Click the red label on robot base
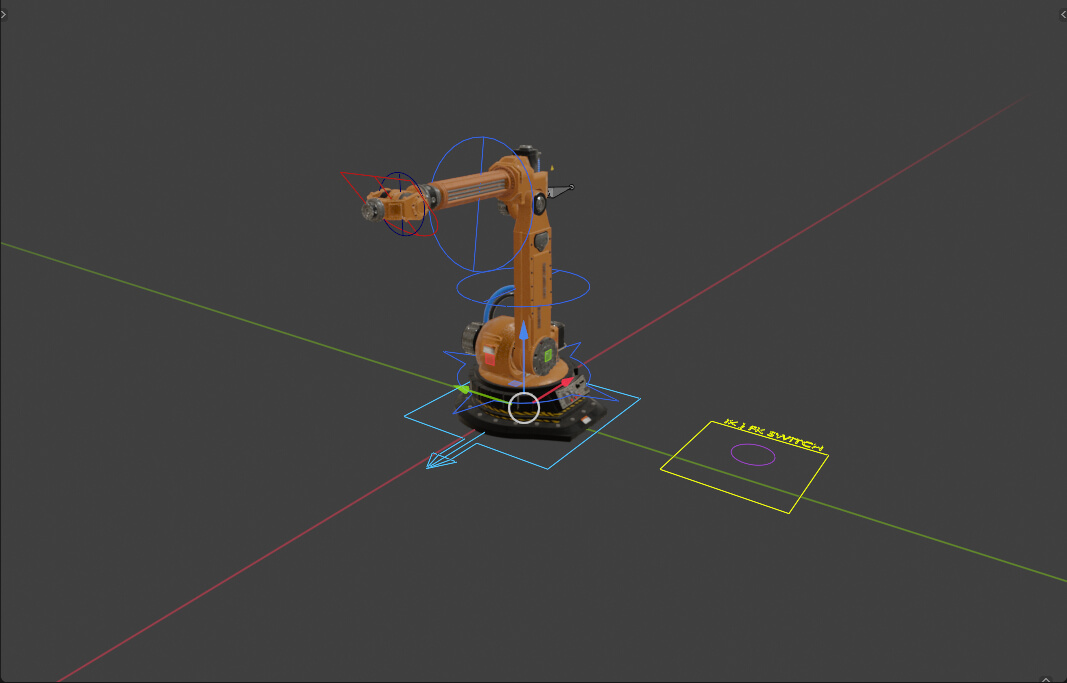 (x=489, y=356)
